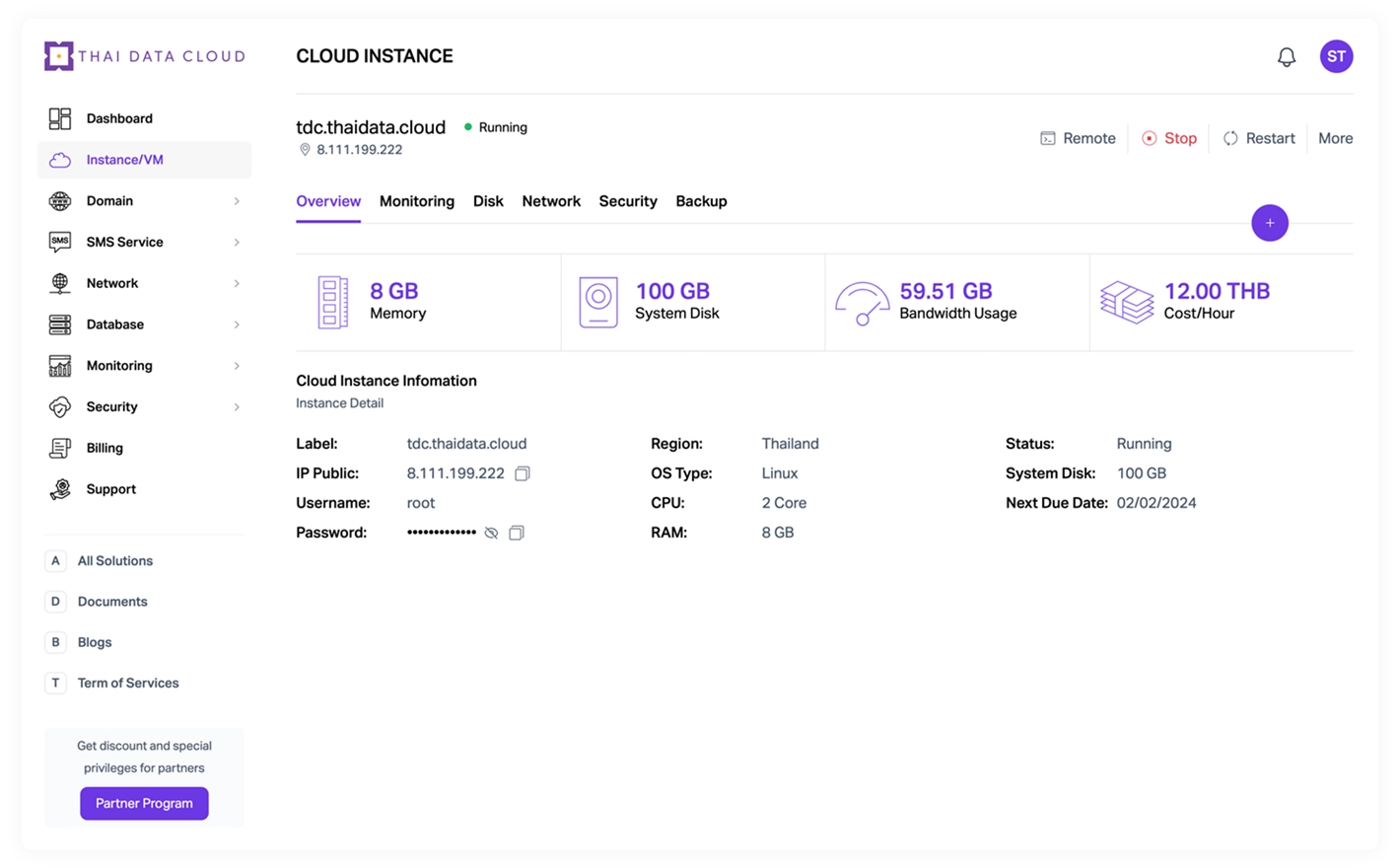Click the Support headset icon
The width and height of the screenshot is (1400, 868).
[60, 489]
